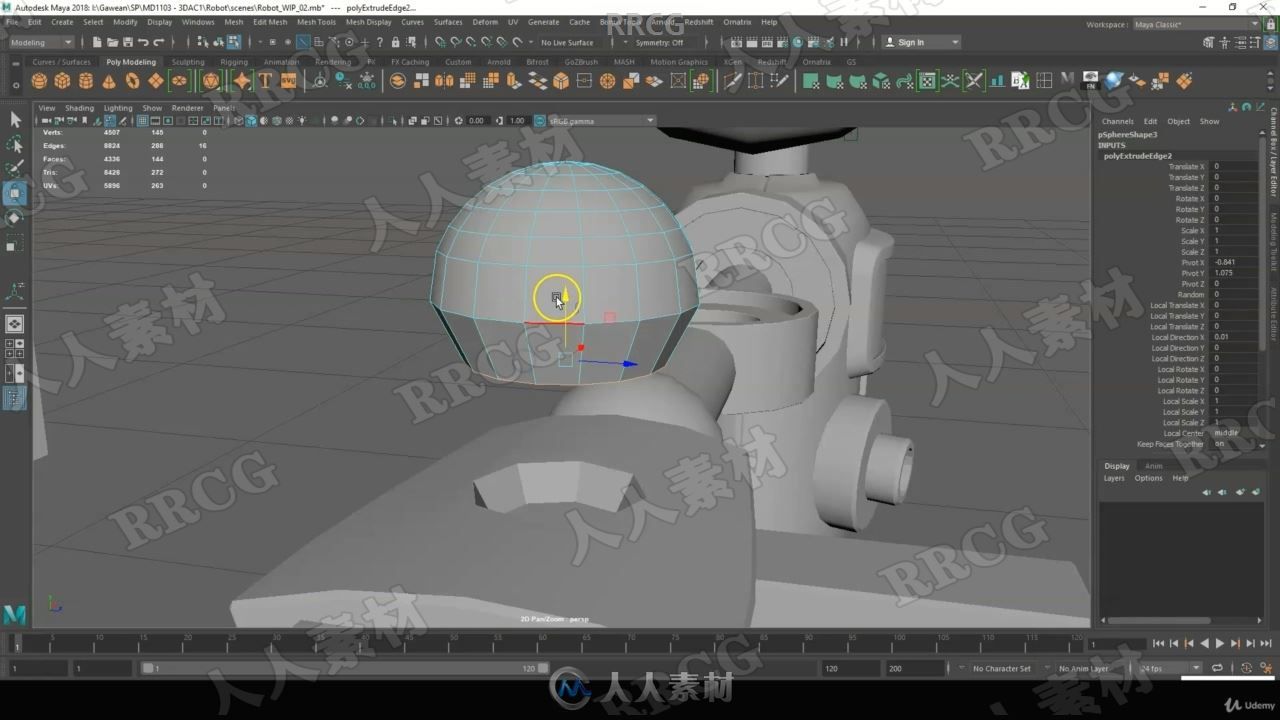Click the Render current frame icon
1280x720 pixels.
click(752, 42)
